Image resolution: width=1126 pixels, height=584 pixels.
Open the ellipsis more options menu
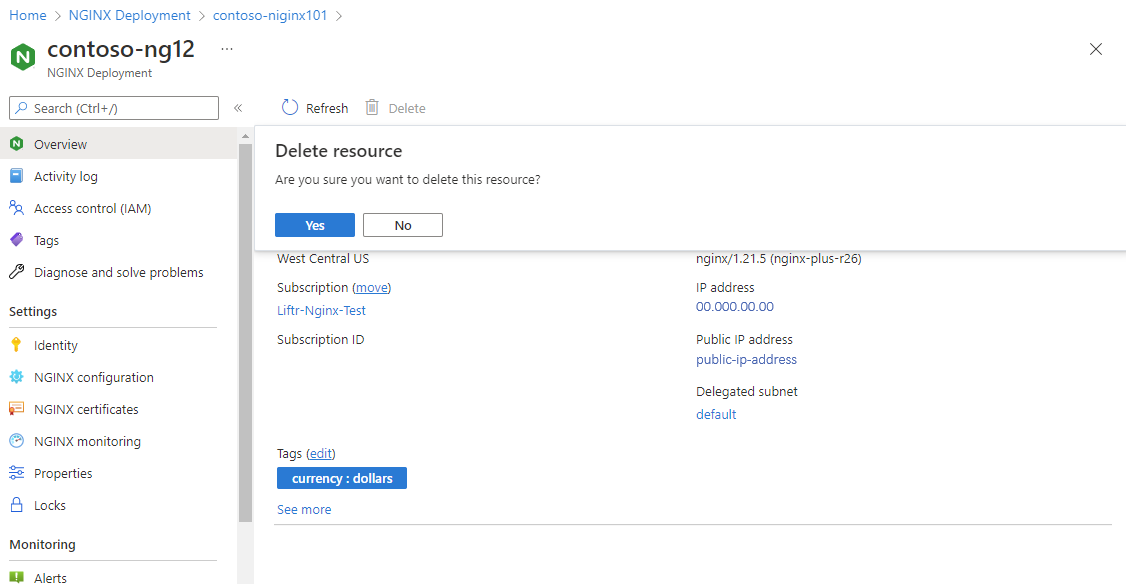click(227, 49)
